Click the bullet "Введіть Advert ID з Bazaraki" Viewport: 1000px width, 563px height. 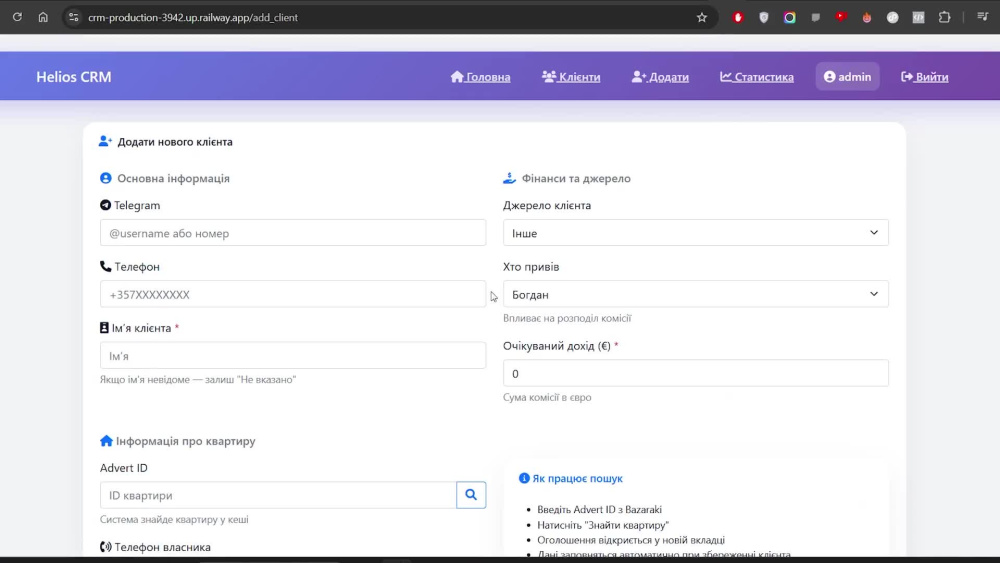599,509
